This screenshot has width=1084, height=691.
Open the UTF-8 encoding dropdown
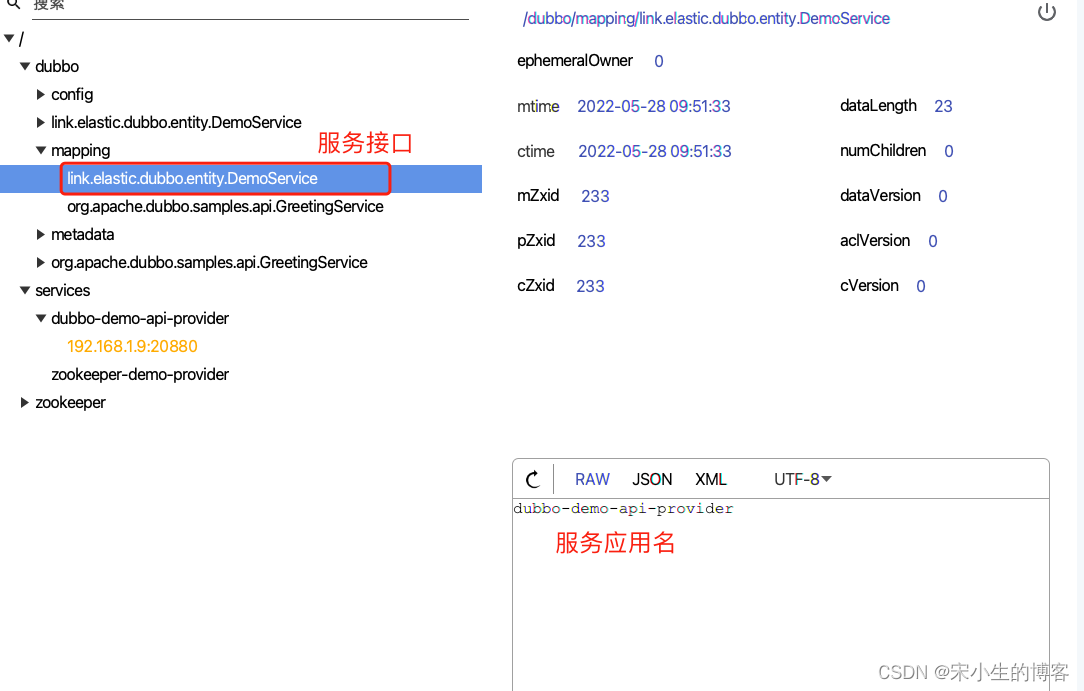click(x=803, y=479)
